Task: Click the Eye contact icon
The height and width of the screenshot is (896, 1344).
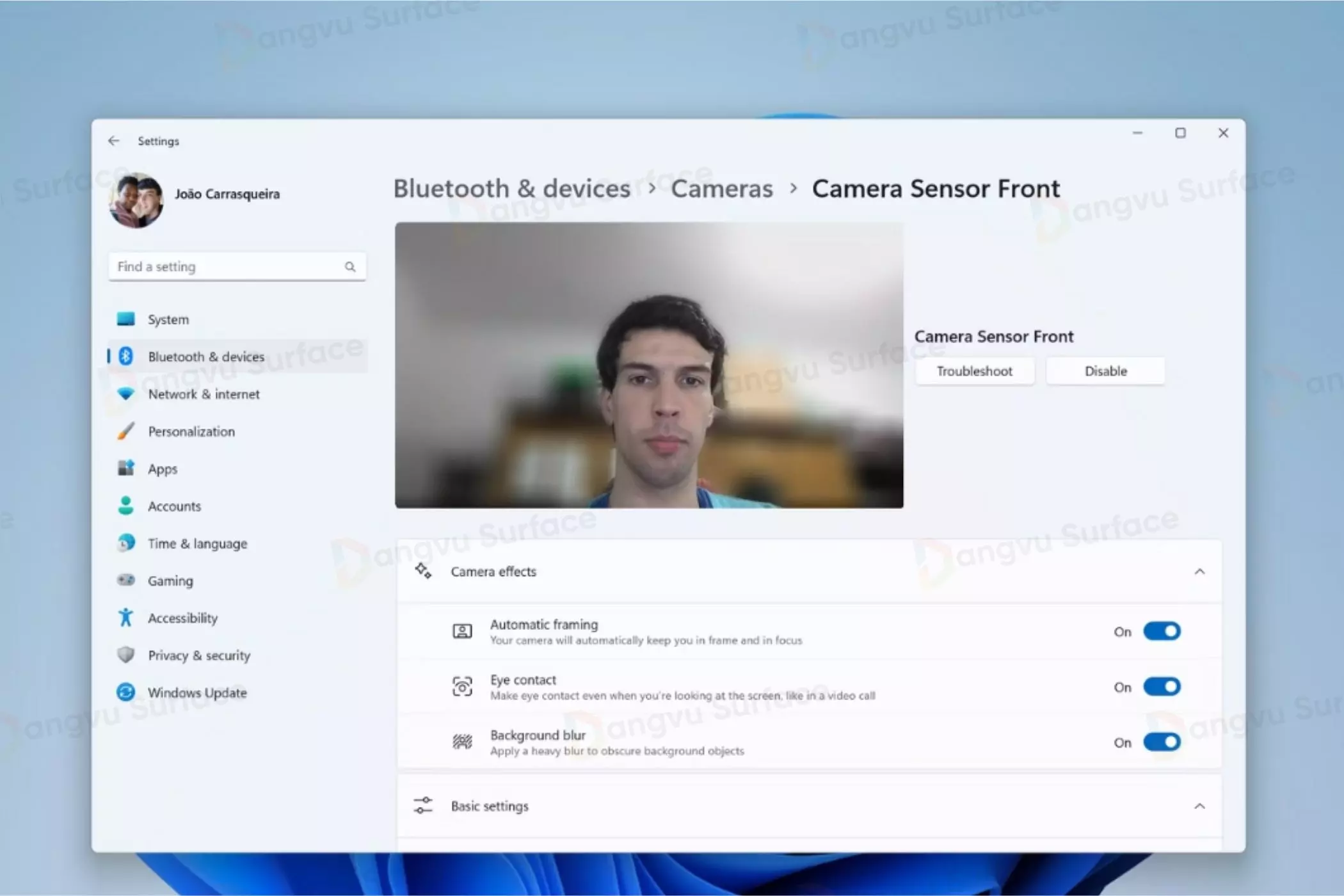Action: pyautogui.click(x=462, y=687)
